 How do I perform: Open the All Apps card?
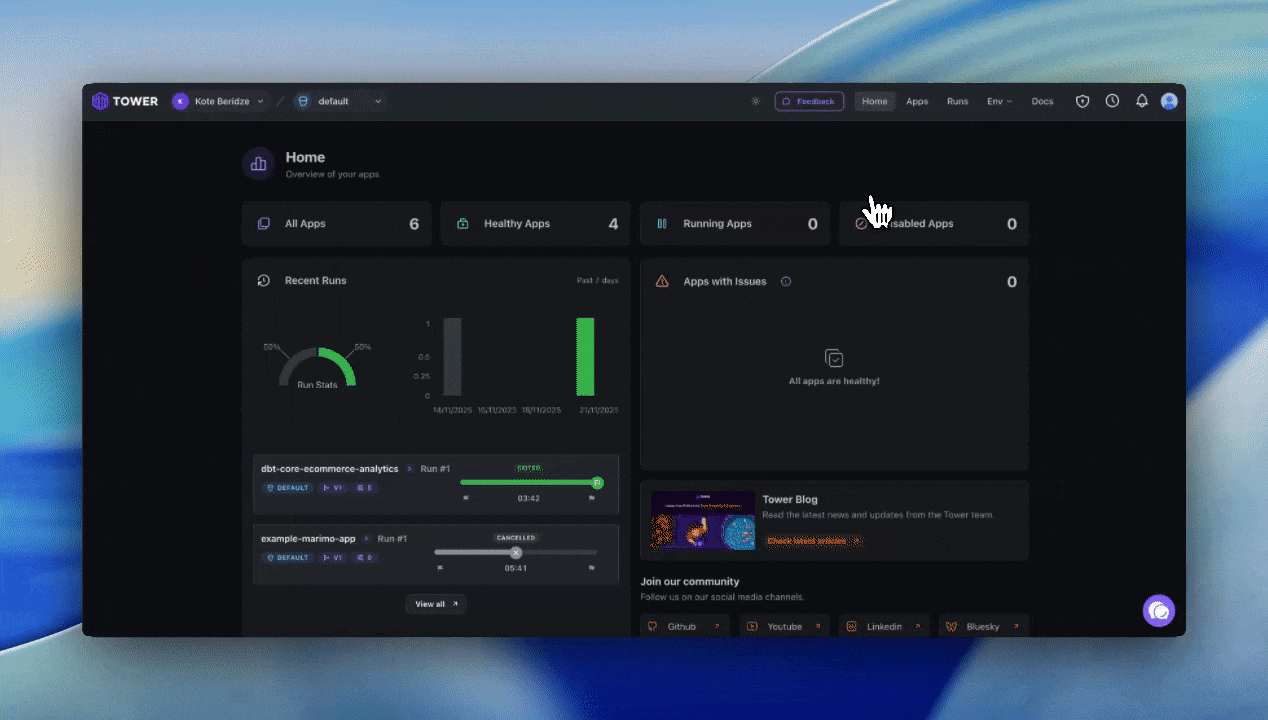336,224
